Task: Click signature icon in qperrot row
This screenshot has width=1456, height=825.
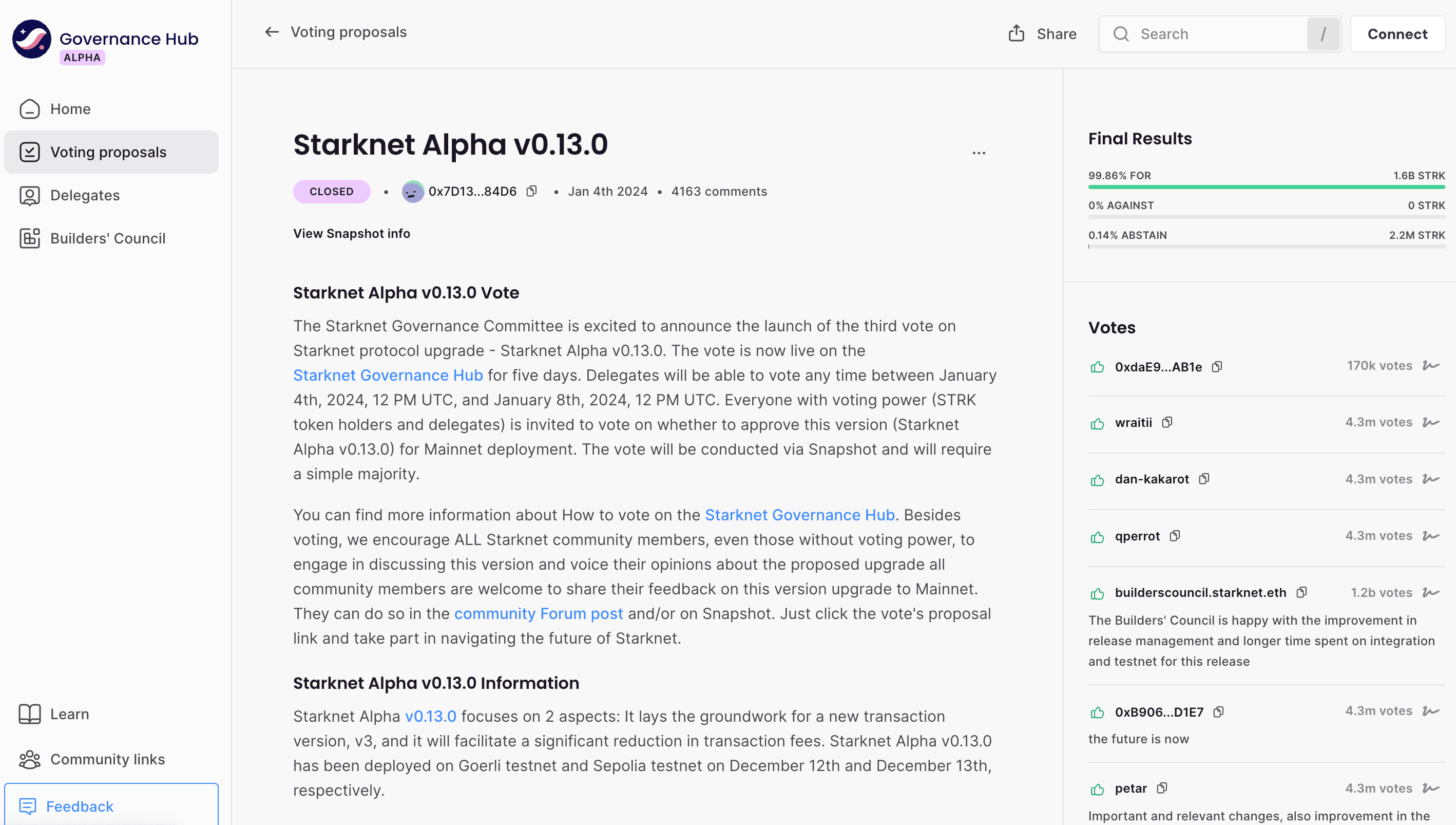Action: point(1430,535)
